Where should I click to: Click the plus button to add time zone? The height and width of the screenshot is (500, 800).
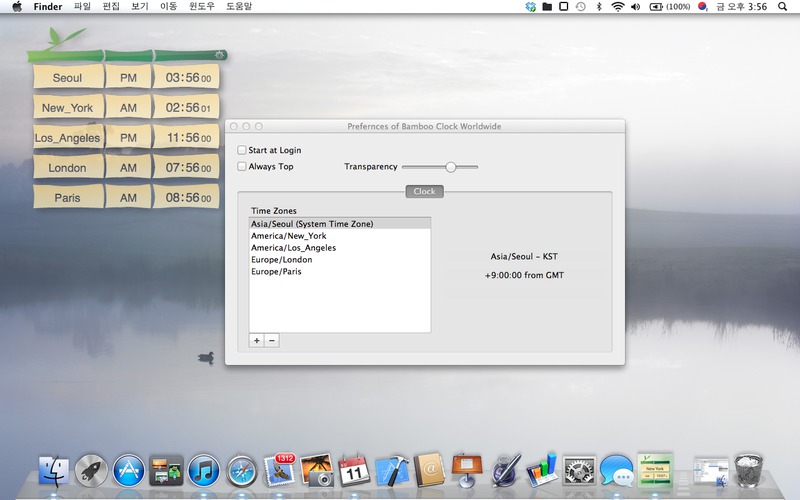(257, 340)
